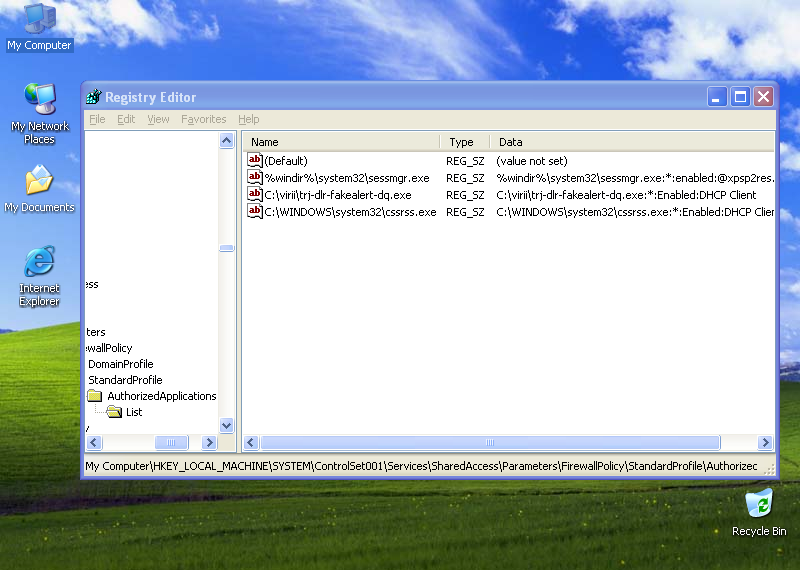Select the List key label in tree
The width and height of the screenshot is (800, 570).
[134, 412]
